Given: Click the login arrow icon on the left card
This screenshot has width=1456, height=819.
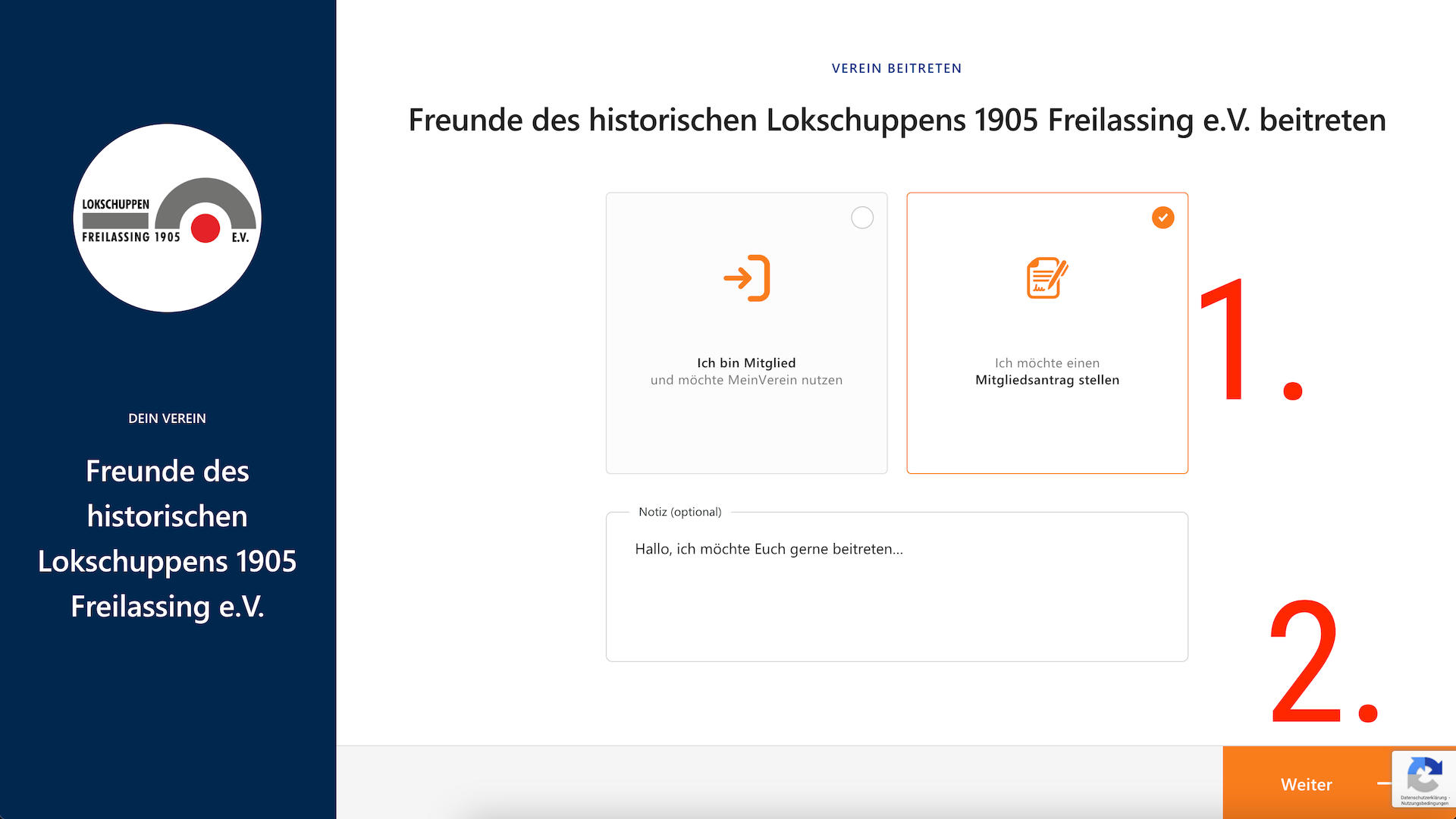Looking at the screenshot, I should pyautogui.click(x=746, y=278).
